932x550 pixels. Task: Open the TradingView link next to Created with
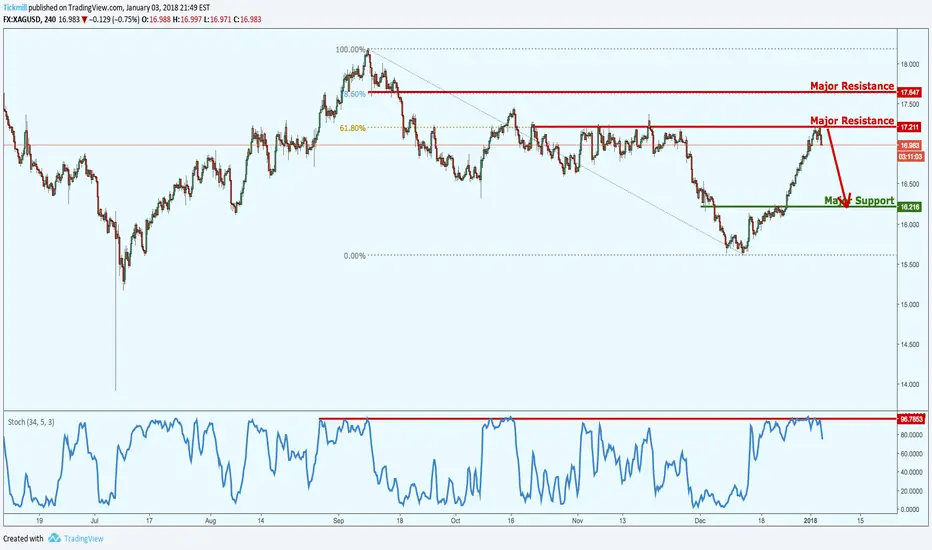tap(83, 539)
